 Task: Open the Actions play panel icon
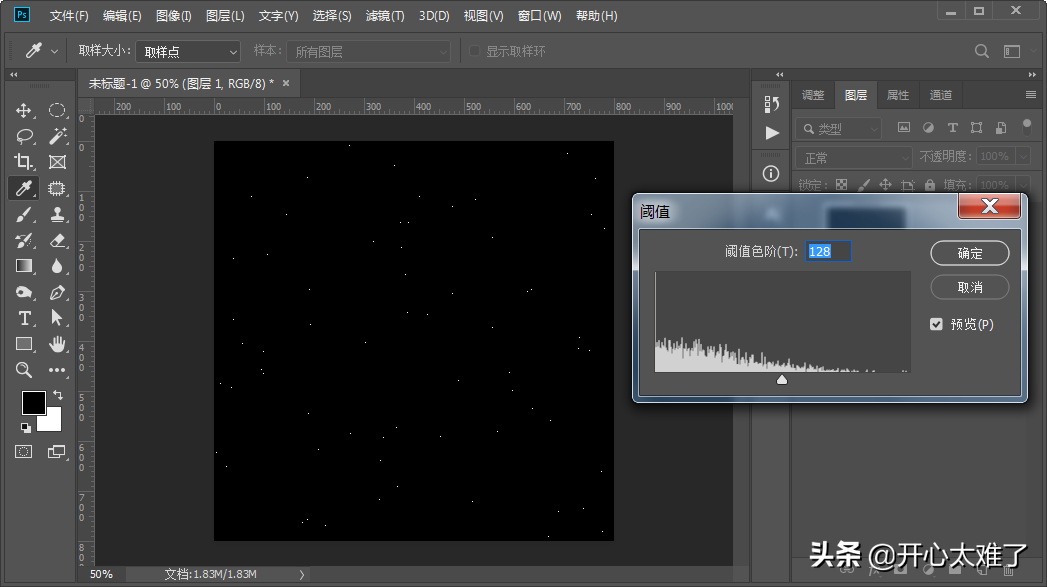point(772,133)
